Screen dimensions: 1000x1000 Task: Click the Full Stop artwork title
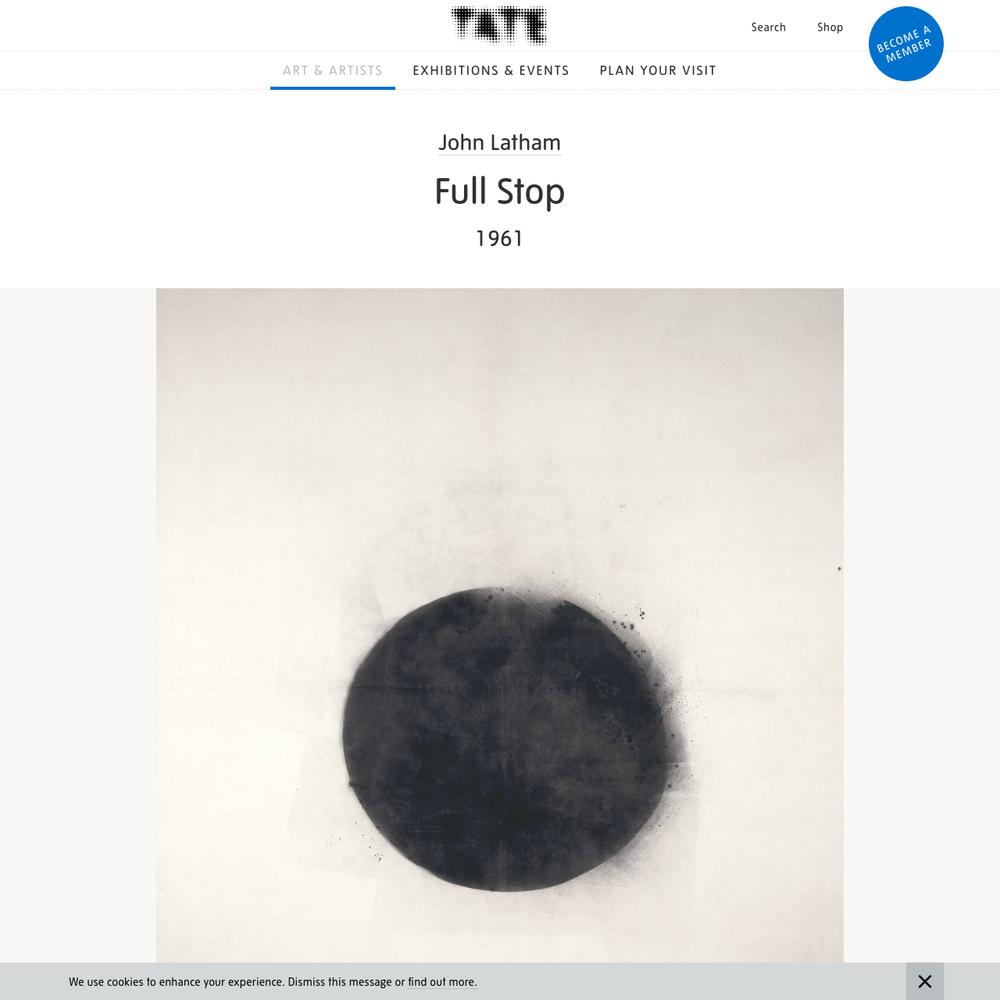(499, 191)
